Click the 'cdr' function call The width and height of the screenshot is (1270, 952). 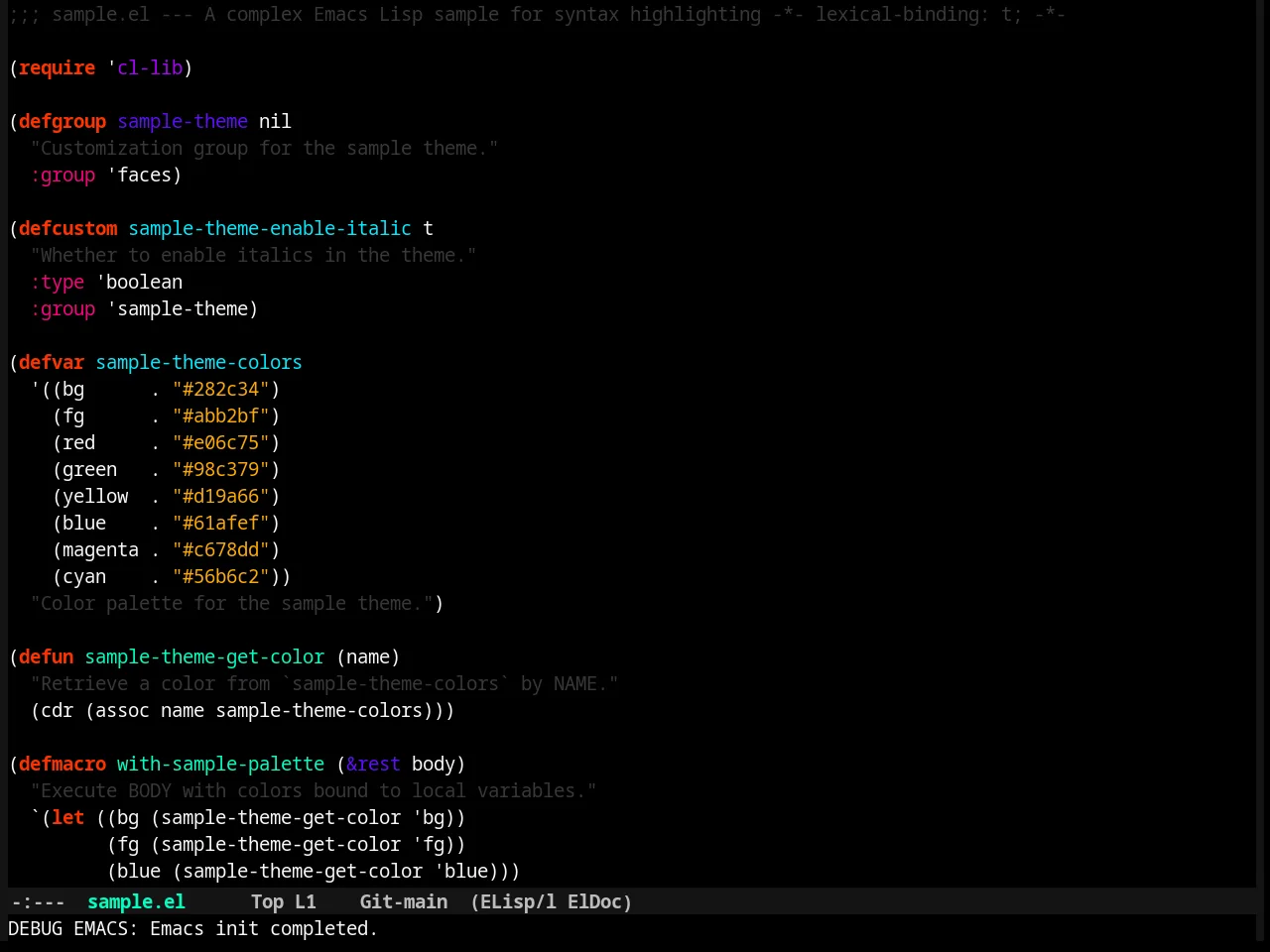[x=58, y=710]
